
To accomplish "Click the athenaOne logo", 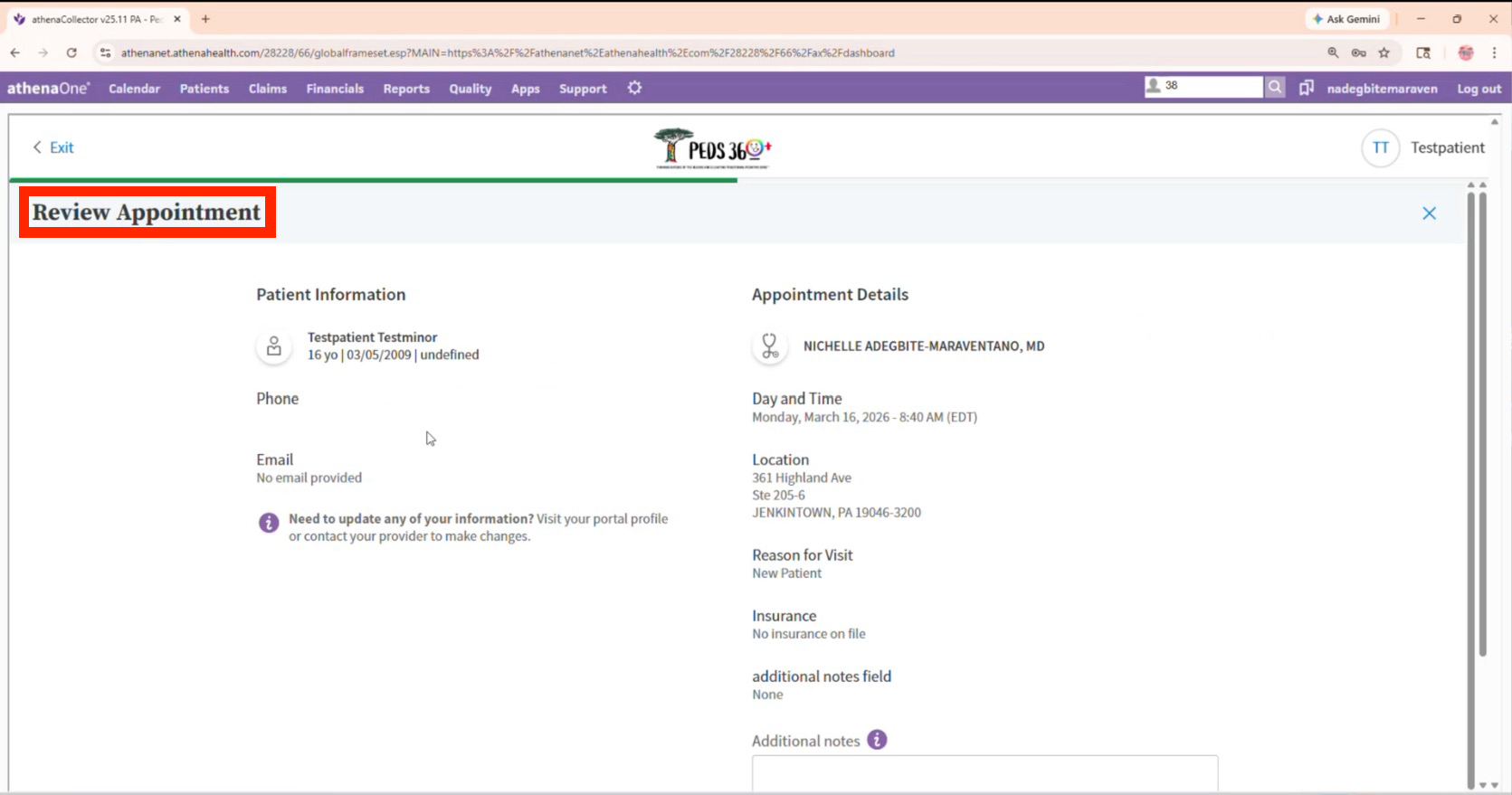I will 49,89.
